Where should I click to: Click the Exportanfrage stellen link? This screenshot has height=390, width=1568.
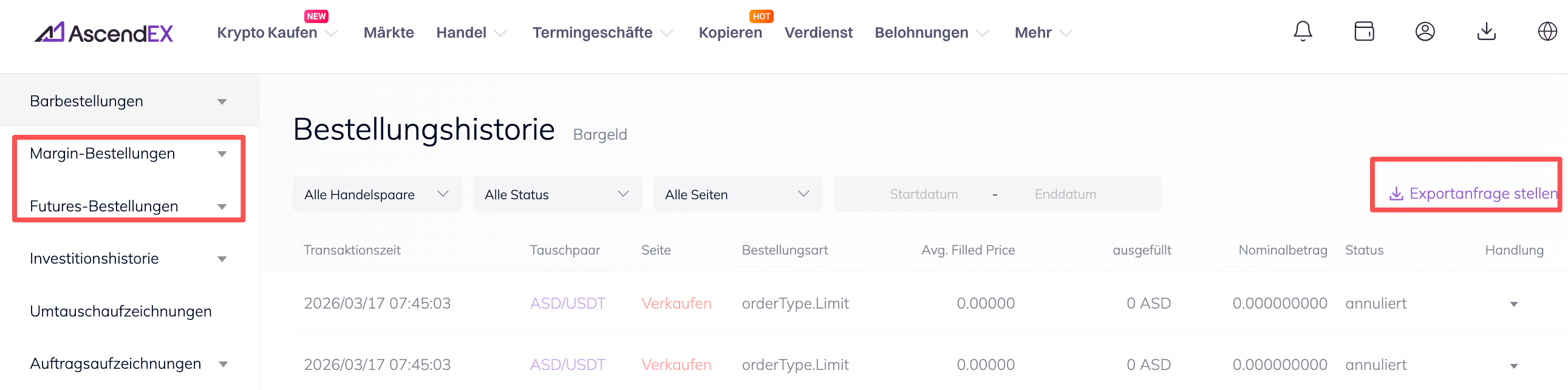pos(1483,194)
